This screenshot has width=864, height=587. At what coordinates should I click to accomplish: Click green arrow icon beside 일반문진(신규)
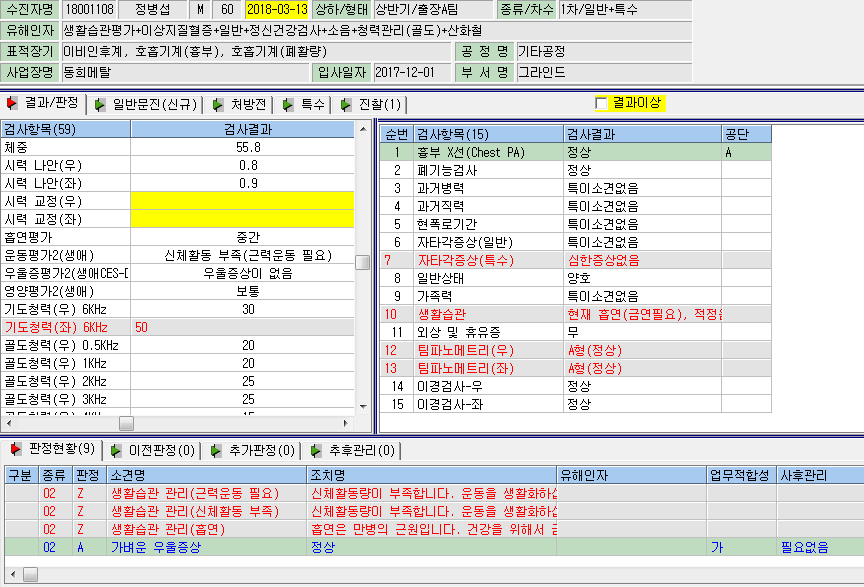[x=100, y=105]
